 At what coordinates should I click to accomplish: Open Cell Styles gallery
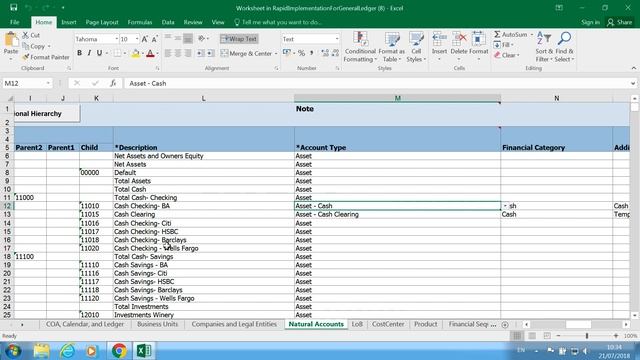point(416,47)
